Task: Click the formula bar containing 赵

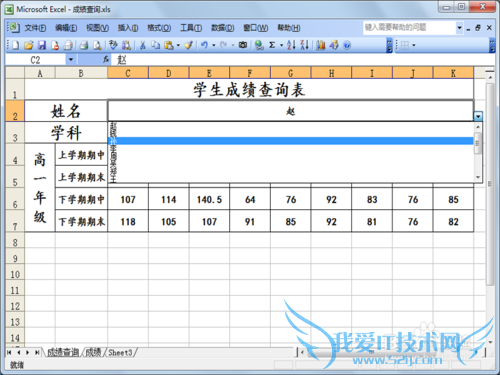Action: click(303, 60)
